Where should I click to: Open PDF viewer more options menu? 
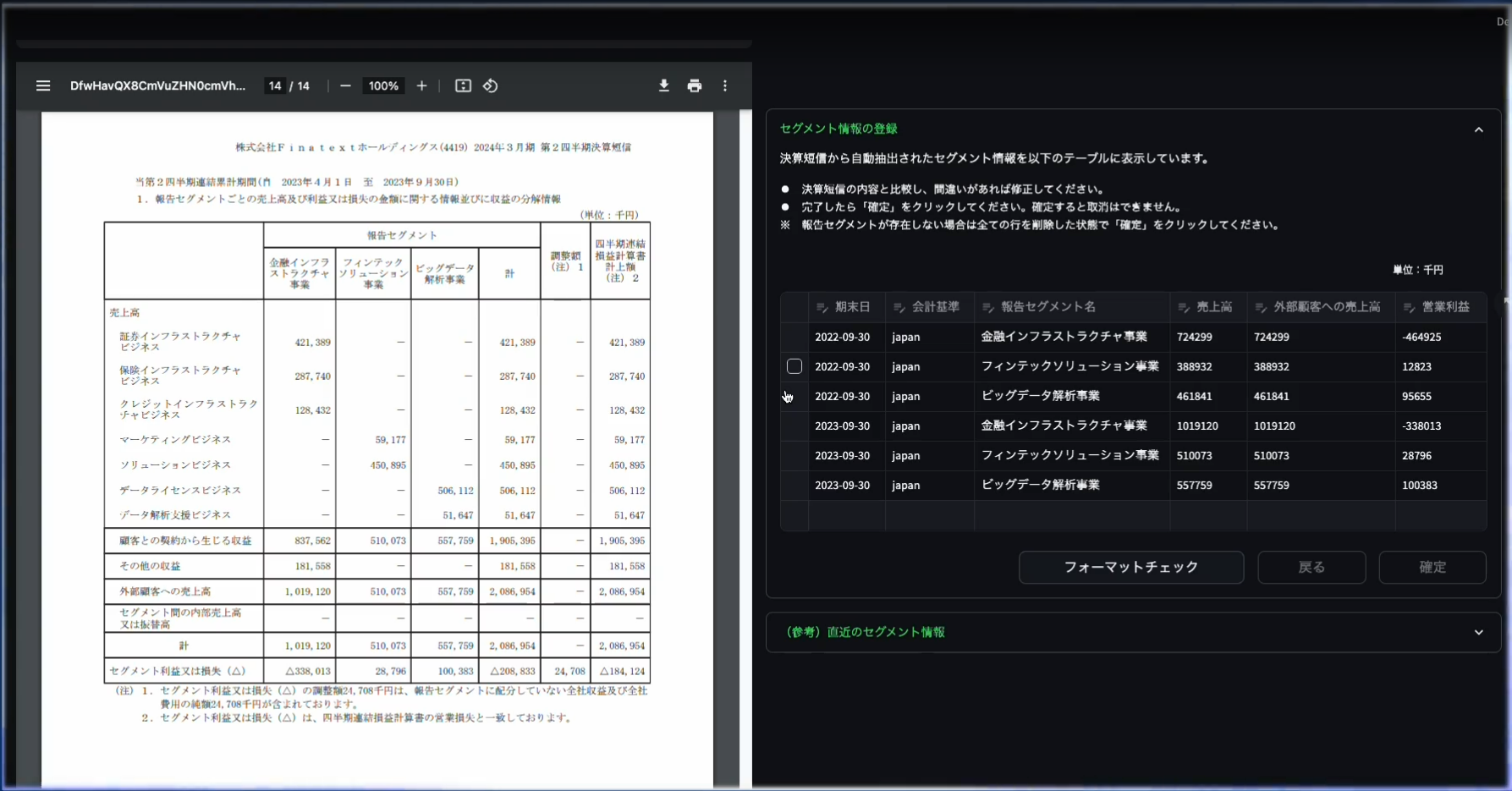[725, 85]
